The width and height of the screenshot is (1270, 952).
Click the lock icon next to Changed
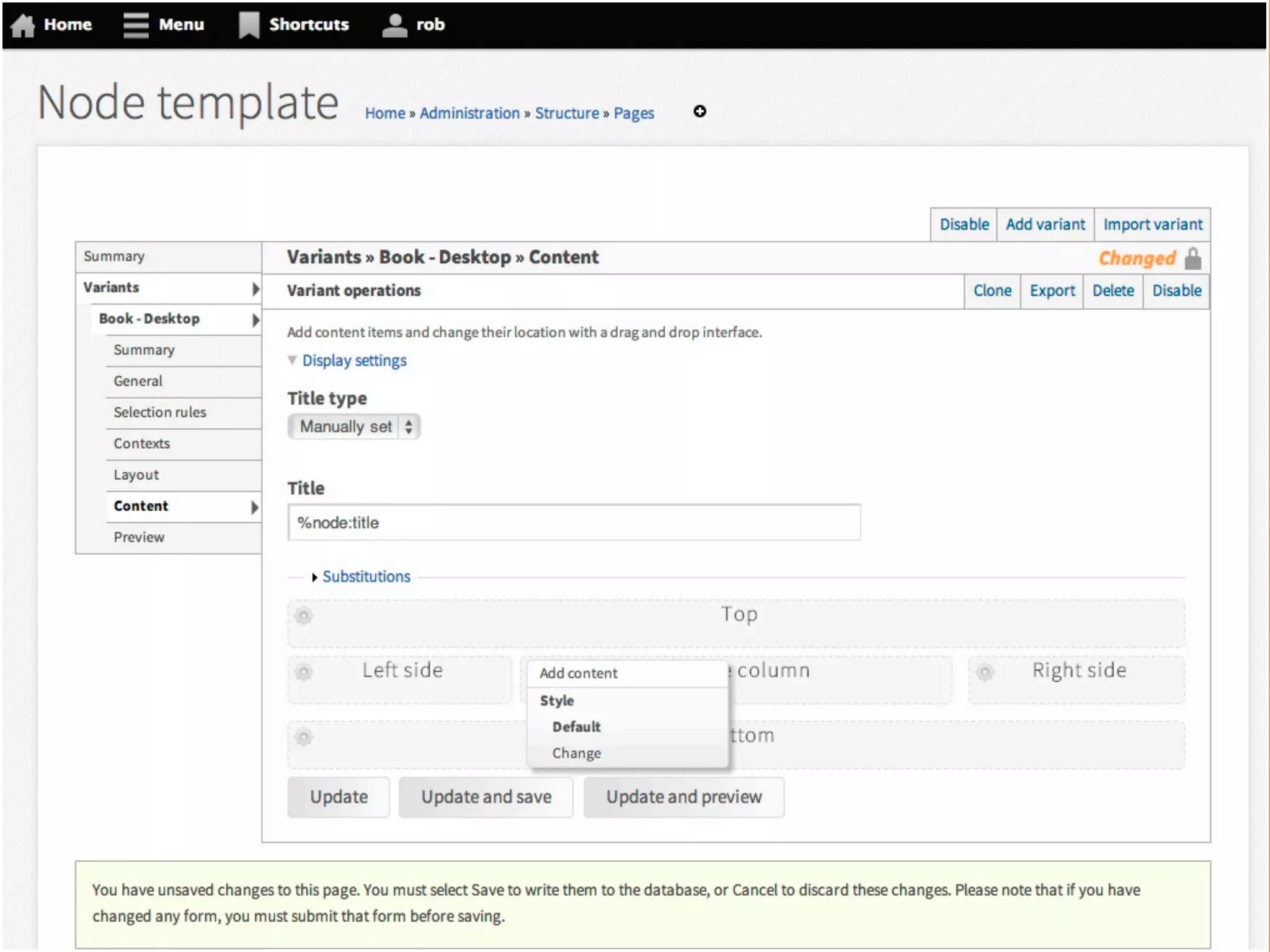(x=1192, y=258)
